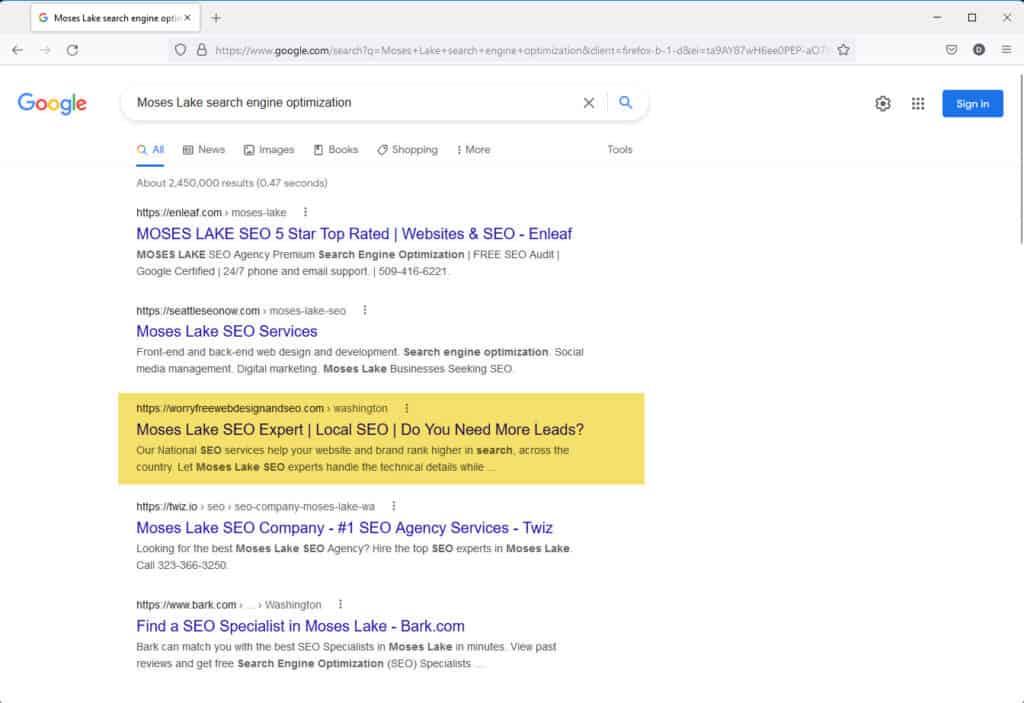
Task: Open Find a SEO Specialist Bark.com link
Action: click(300, 626)
